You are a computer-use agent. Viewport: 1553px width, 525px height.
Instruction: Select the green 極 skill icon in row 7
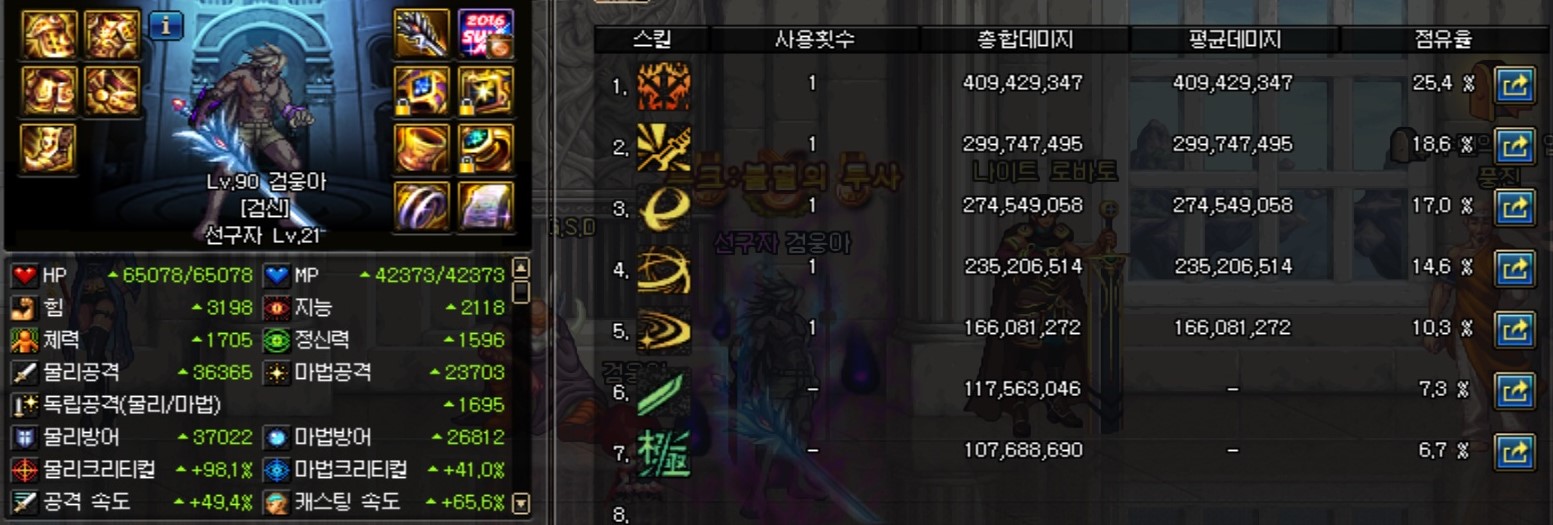click(664, 452)
